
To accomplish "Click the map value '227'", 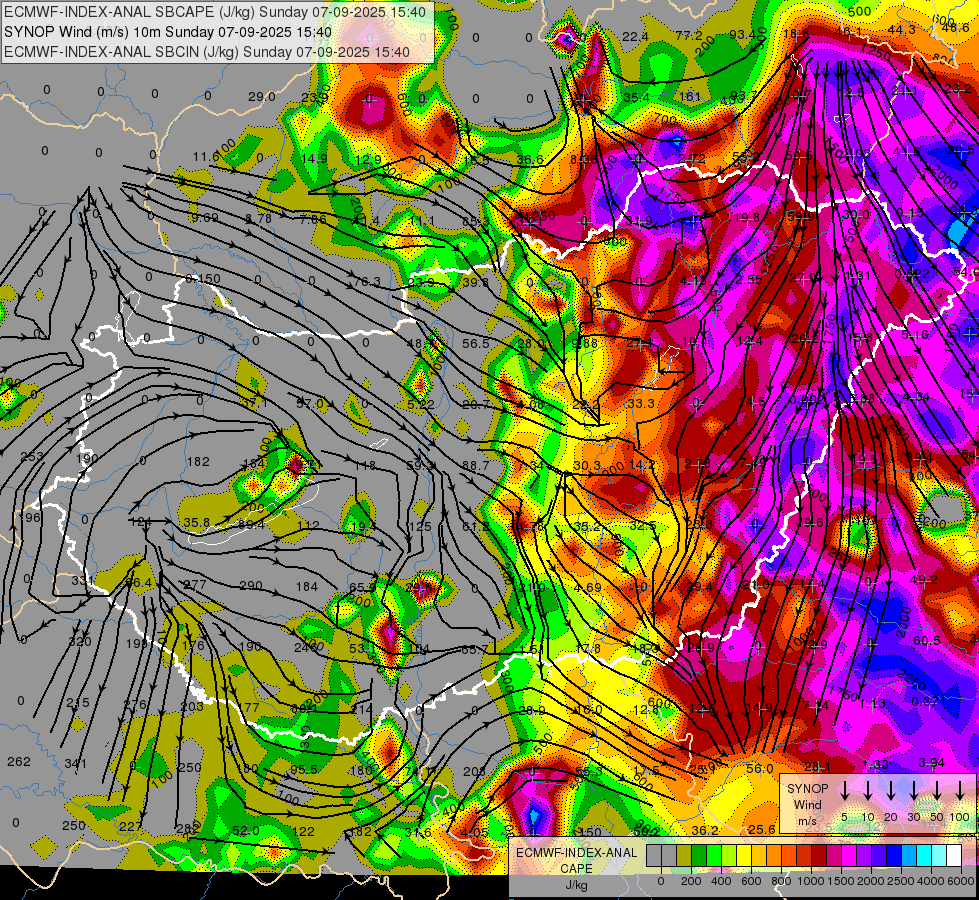I will pyautogui.click(x=130, y=826).
